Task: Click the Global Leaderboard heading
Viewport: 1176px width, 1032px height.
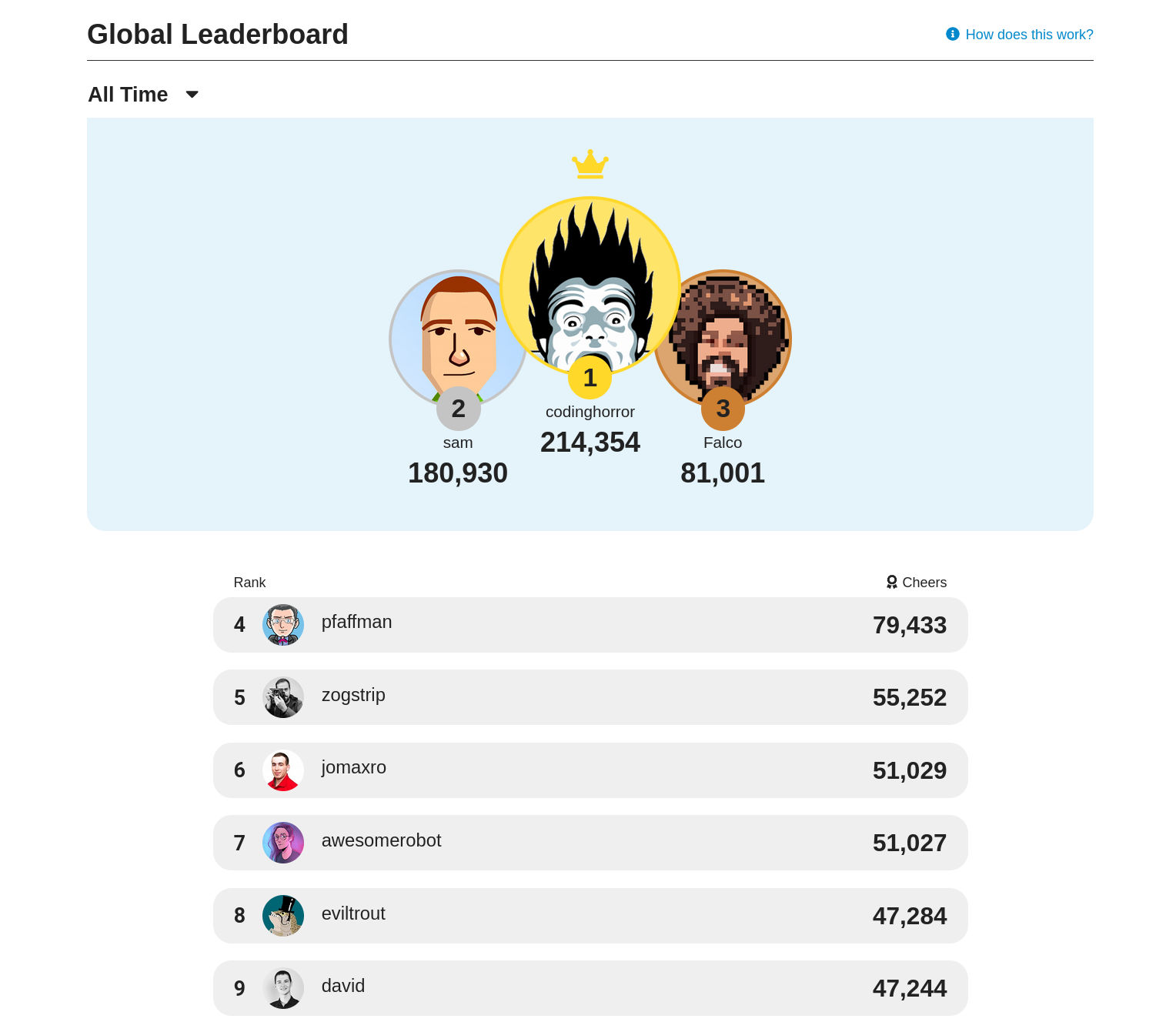Action: click(218, 34)
